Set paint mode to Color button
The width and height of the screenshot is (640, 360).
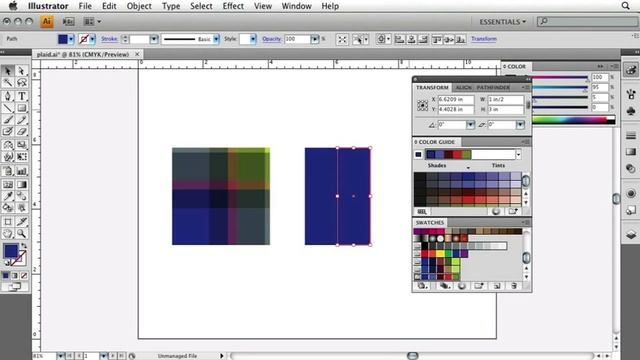(6, 276)
